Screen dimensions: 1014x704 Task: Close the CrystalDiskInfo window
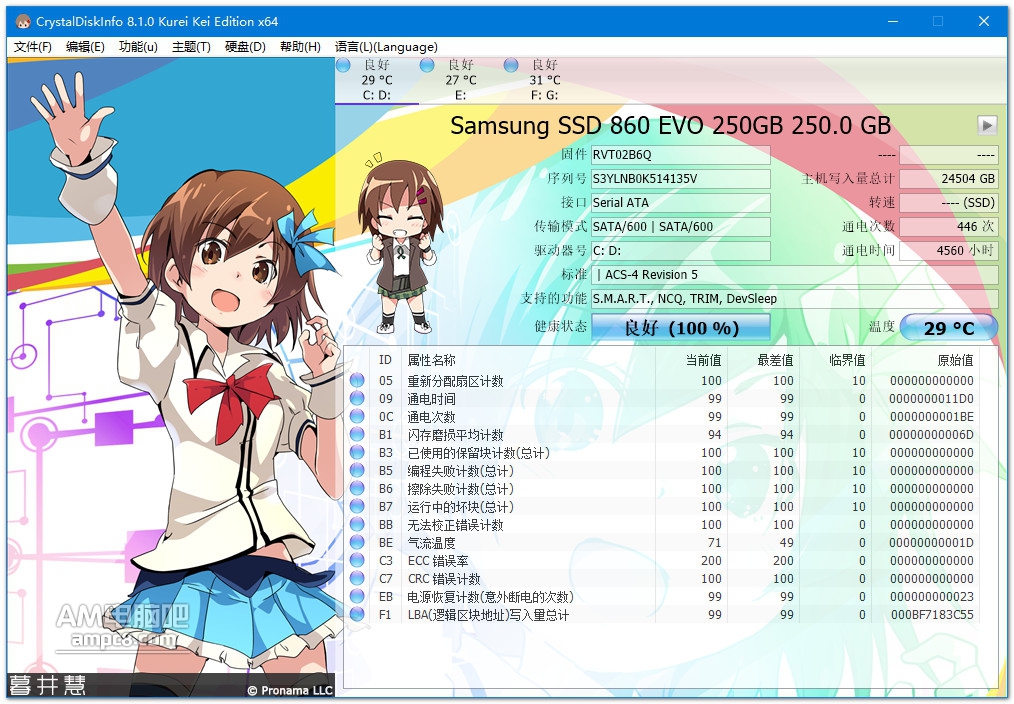[984, 21]
